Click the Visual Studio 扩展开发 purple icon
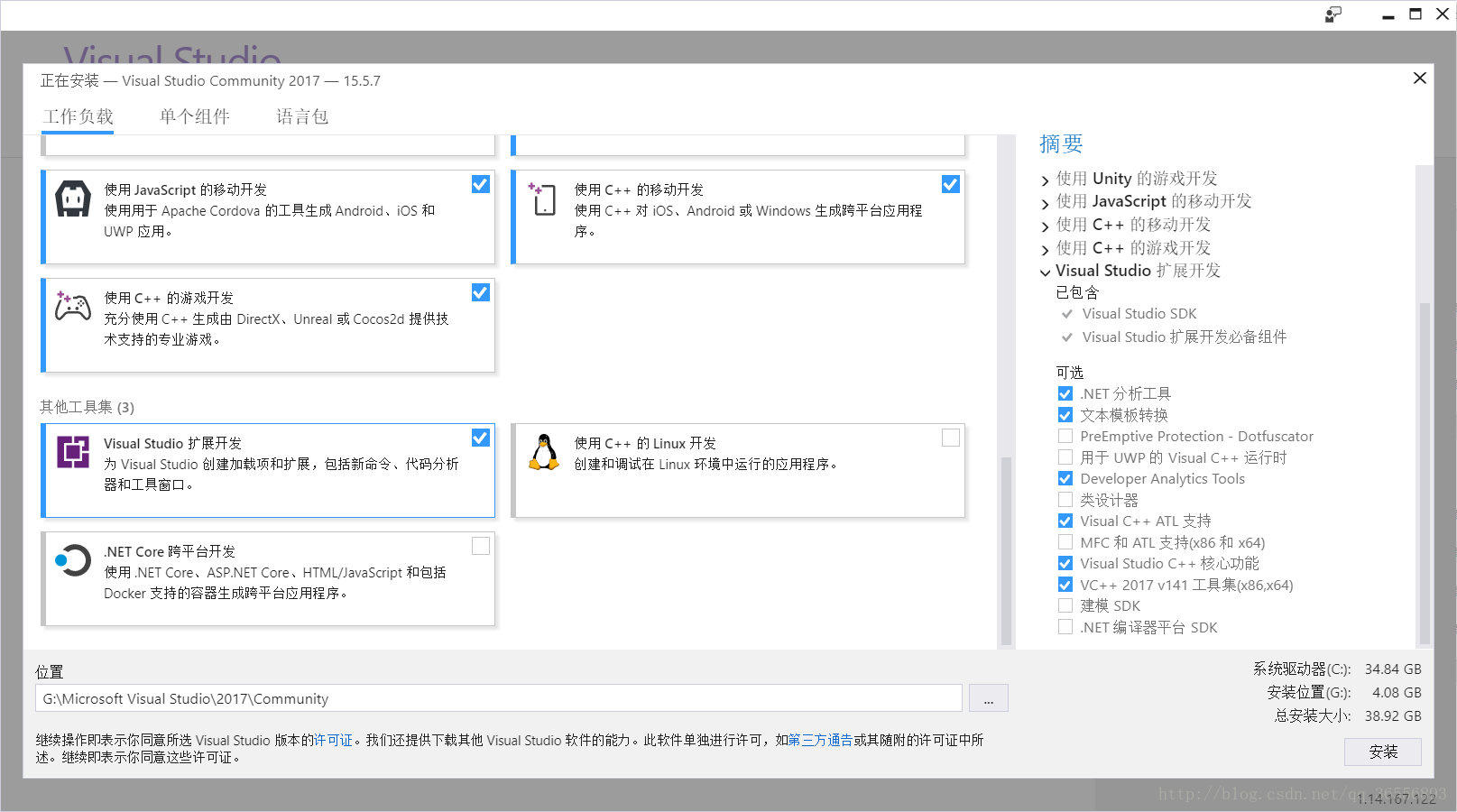The image size is (1457, 812). [x=73, y=451]
